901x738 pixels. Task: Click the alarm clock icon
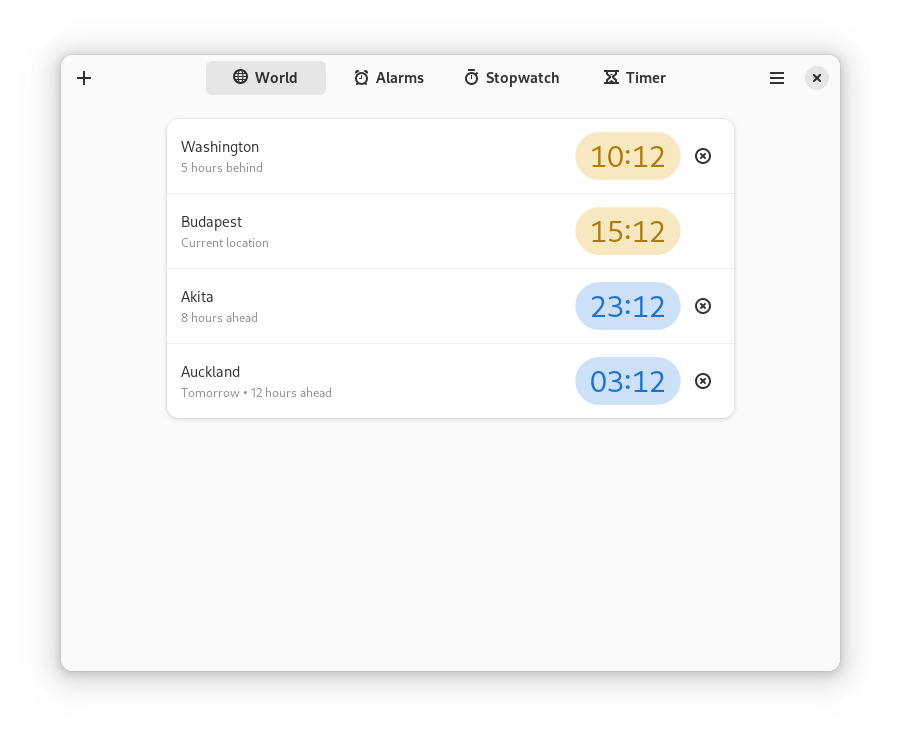point(362,78)
